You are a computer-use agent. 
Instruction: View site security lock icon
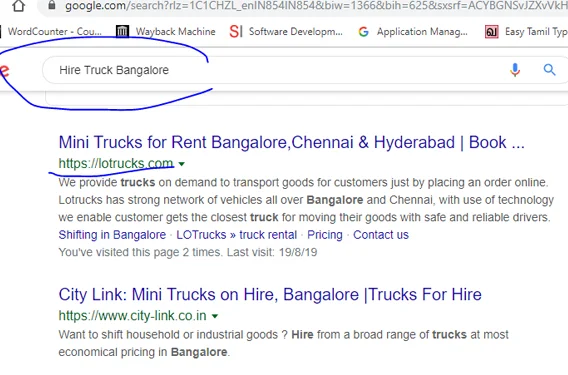[52, 5]
